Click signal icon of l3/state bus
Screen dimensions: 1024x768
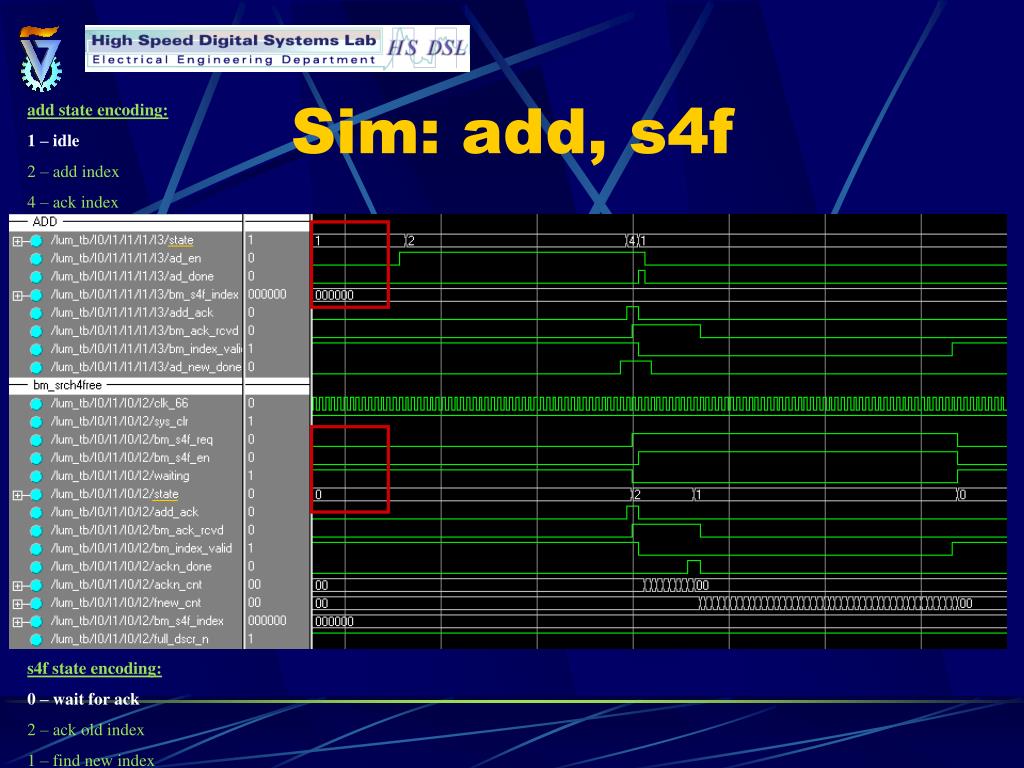(x=36, y=241)
